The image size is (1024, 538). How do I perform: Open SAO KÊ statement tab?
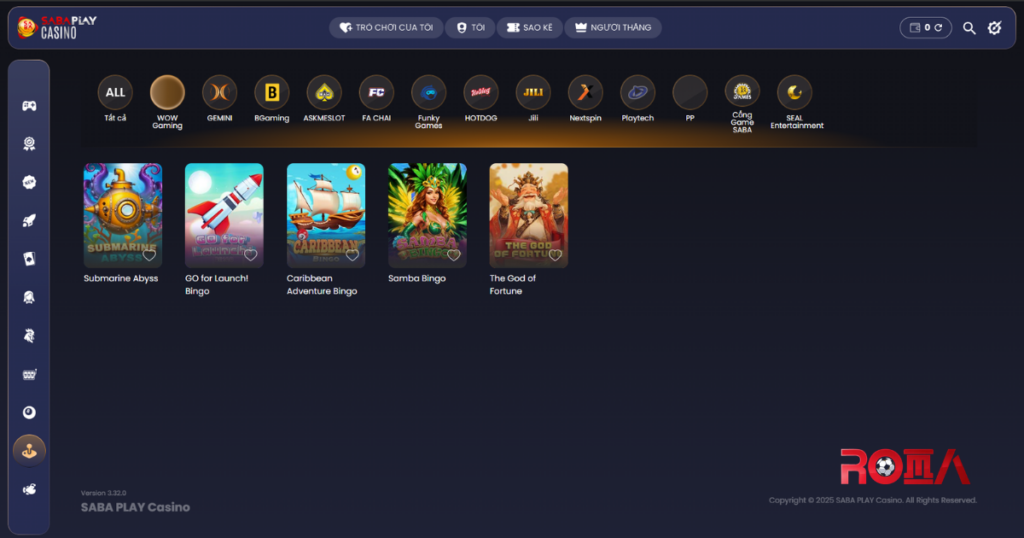529,27
